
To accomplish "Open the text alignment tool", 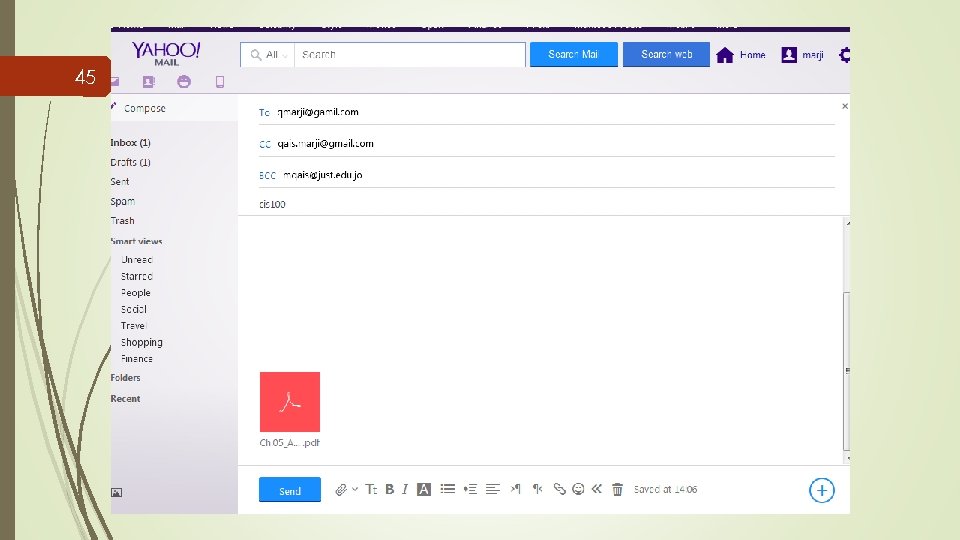I will 493,489.
